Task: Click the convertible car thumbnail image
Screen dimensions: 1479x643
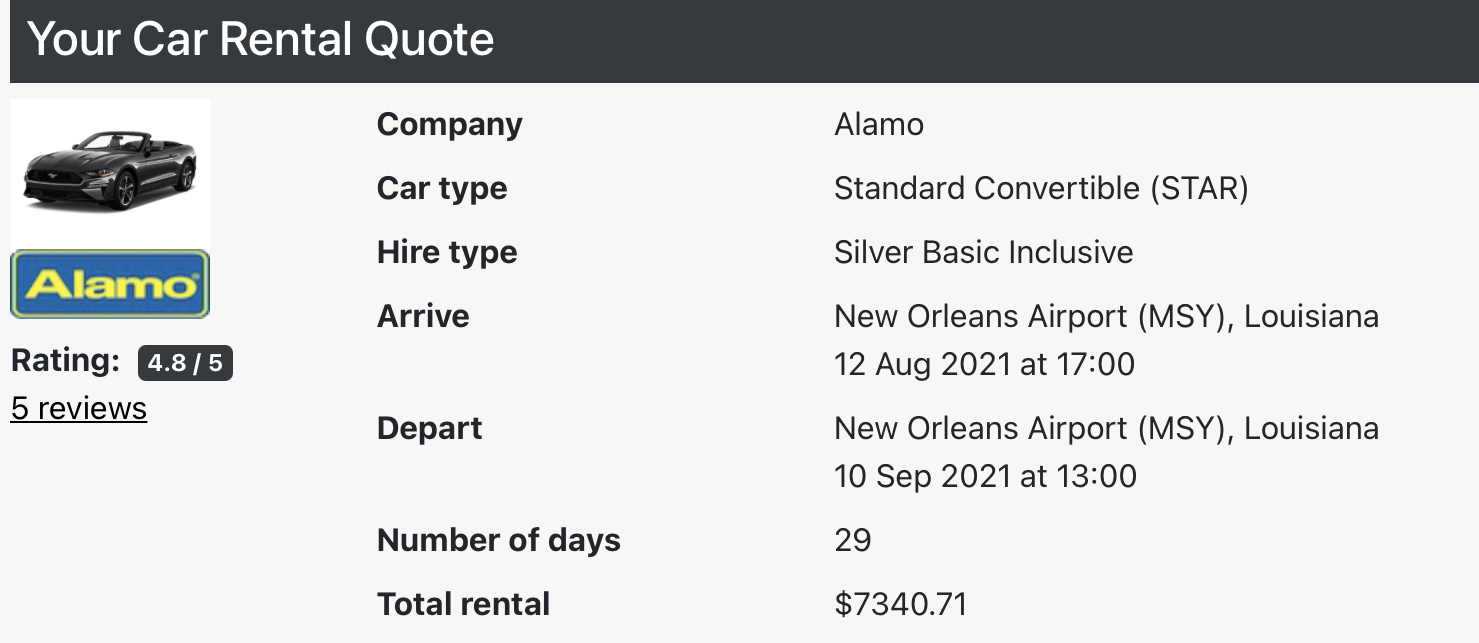Action: (110, 172)
